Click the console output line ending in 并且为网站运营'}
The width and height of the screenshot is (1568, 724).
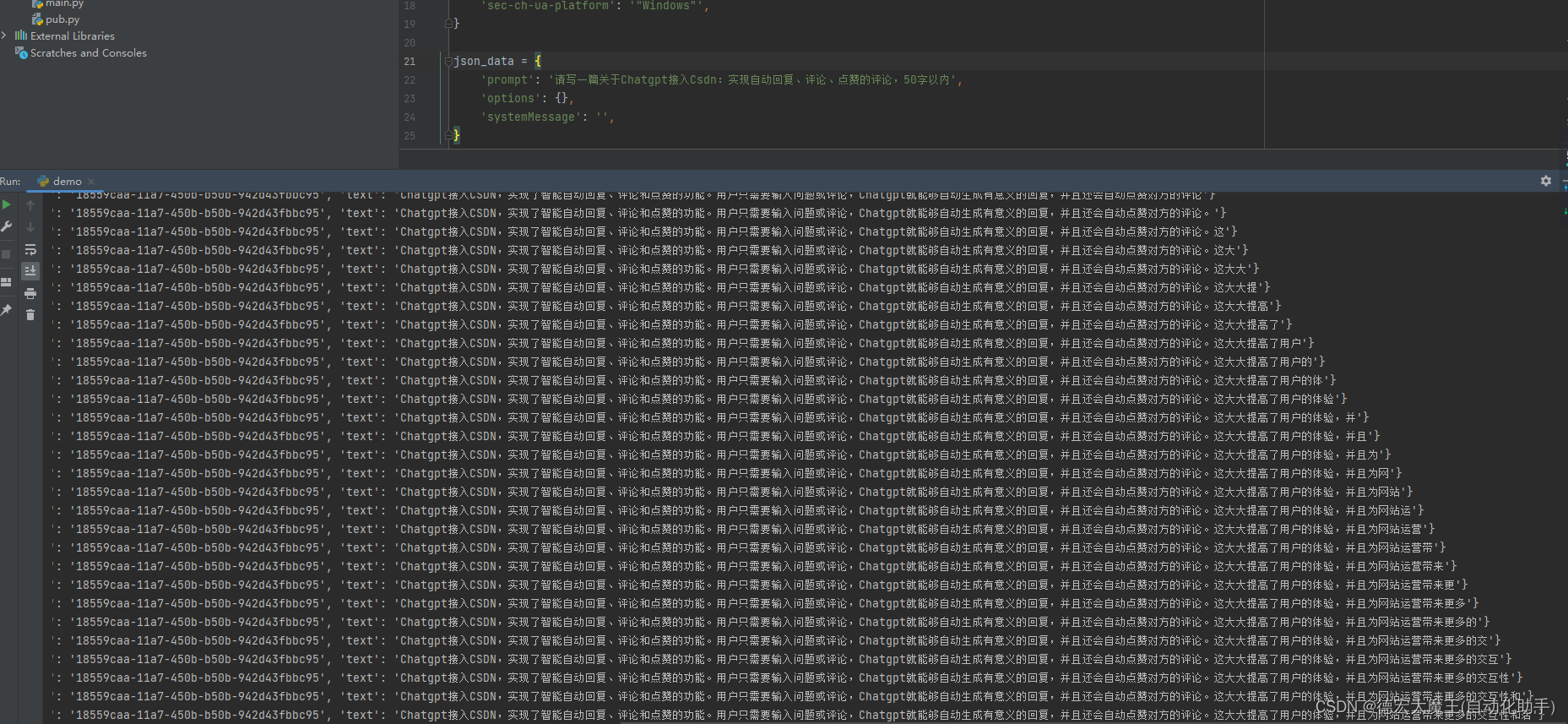coord(741,529)
